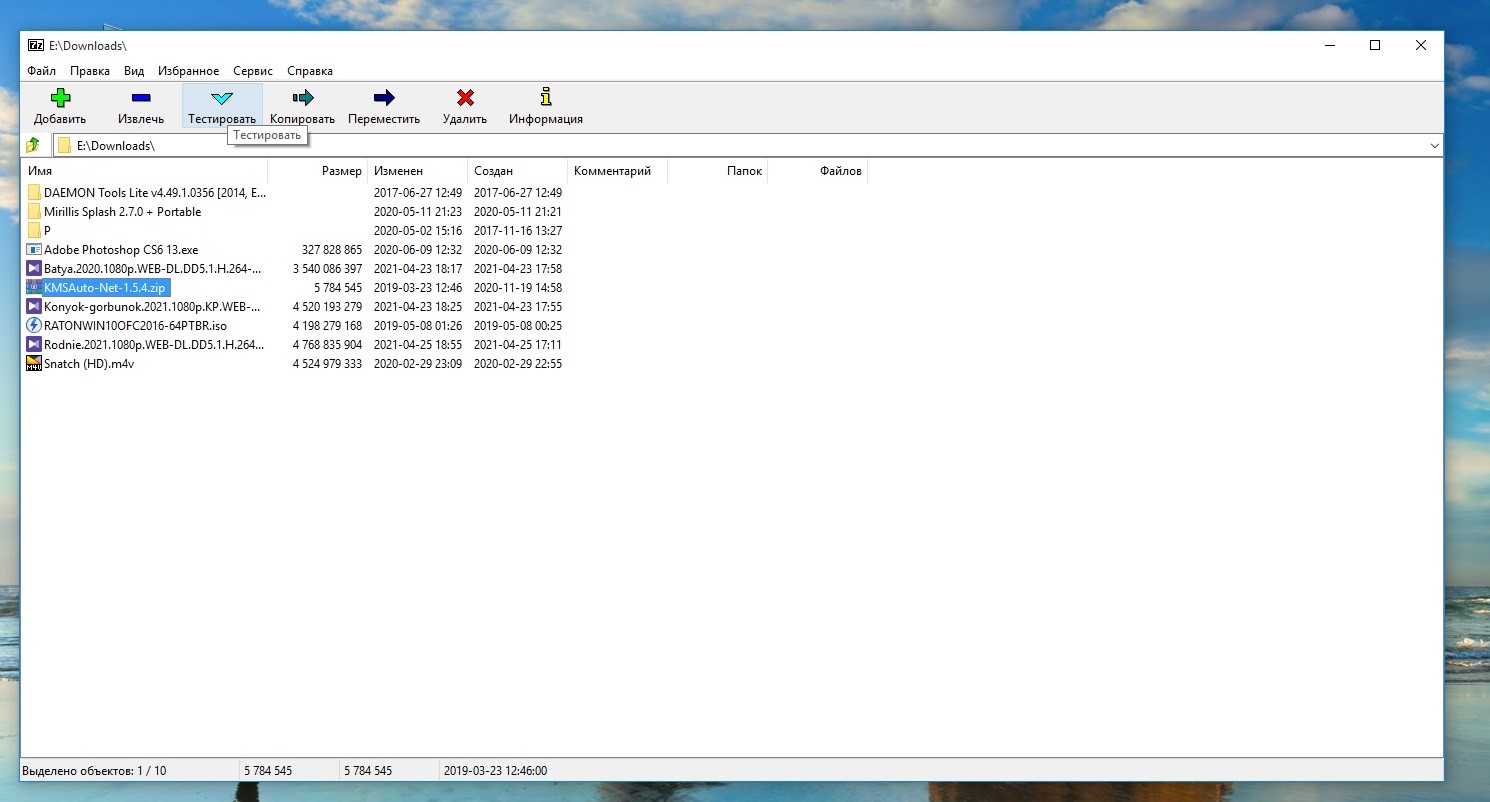This screenshot has width=1490, height=802.
Task: Click the E:\Downloads\ address field
Action: 700,146
